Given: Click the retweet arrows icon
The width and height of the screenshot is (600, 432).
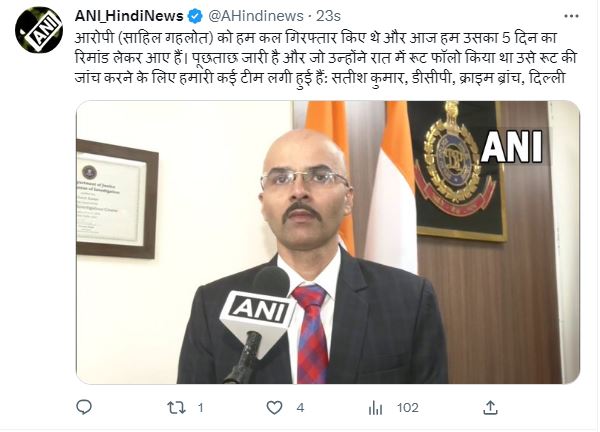Looking at the screenshot, I should point(176,408).
